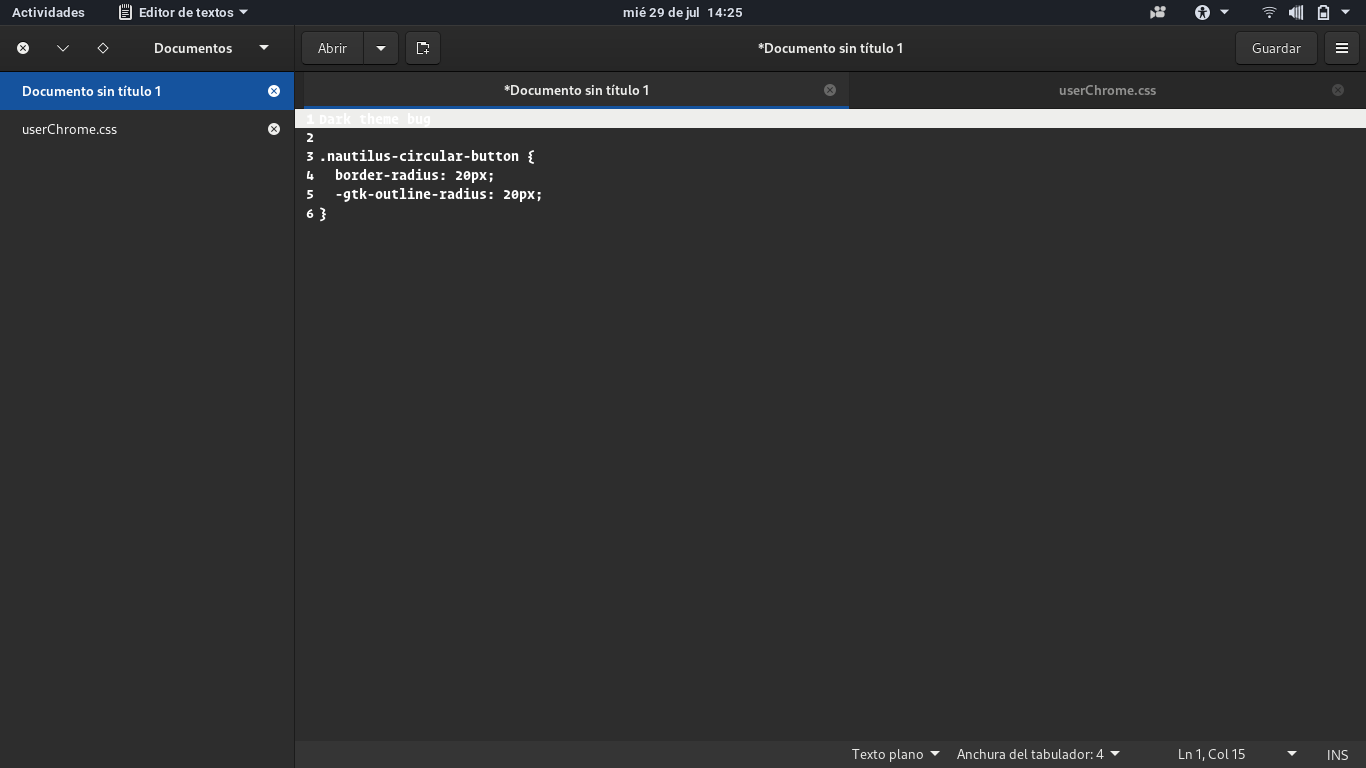Click the Wi-Fi icon in the top bar

(1268, 12)
